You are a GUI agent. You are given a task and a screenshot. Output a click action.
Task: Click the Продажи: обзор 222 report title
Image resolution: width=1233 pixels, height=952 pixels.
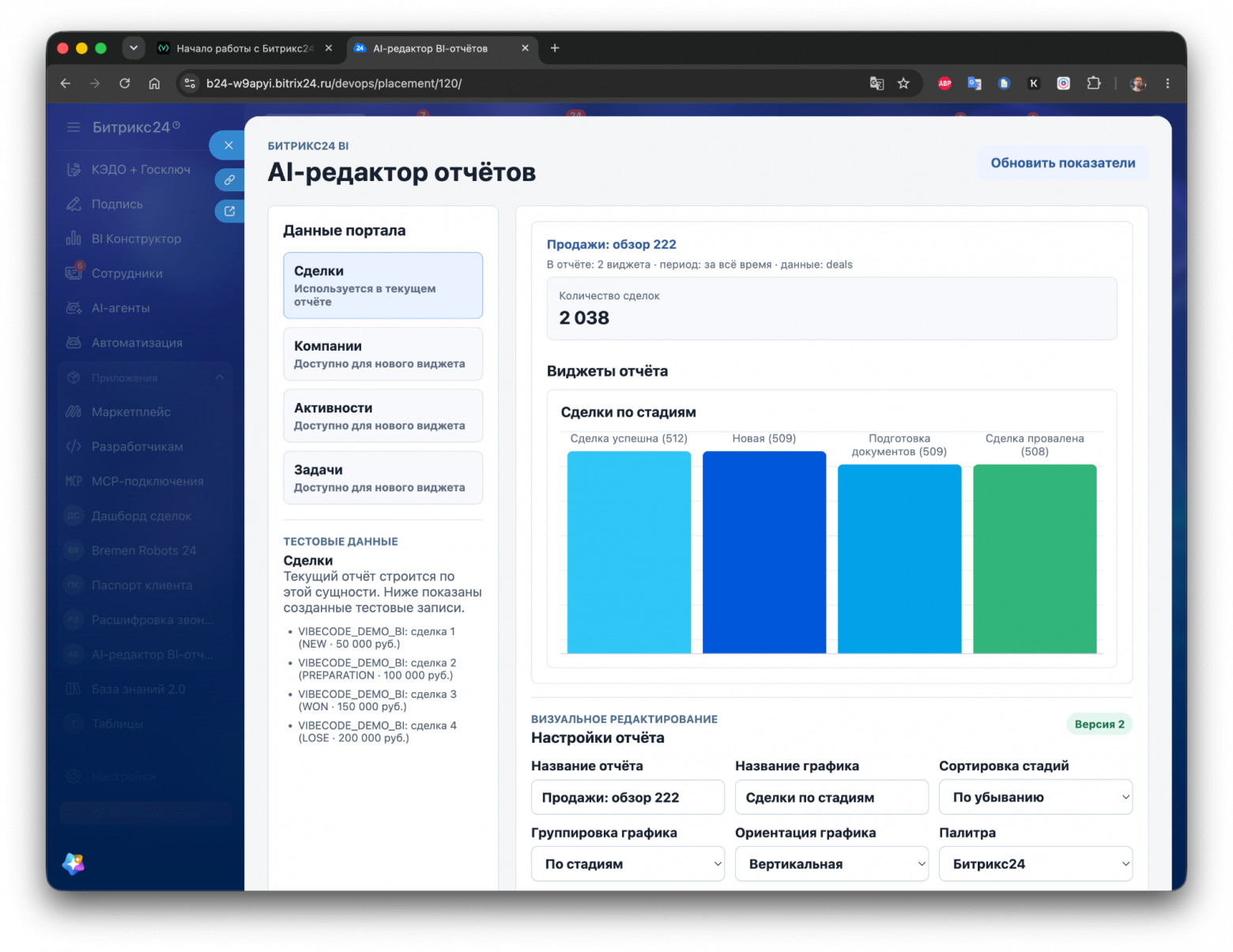pos(612,244)
